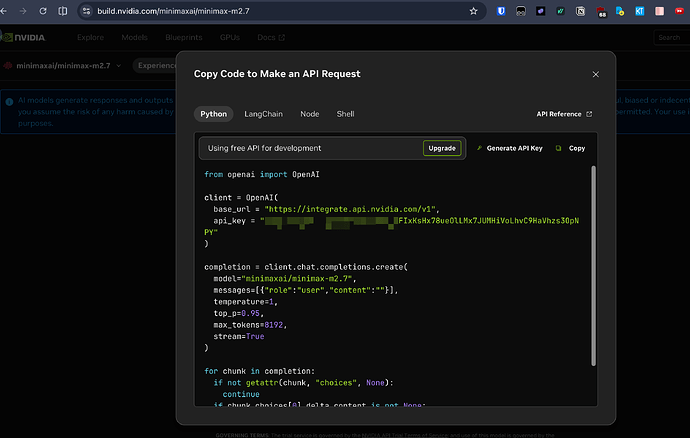
Task: Click the Upgrade button
Action: click(442, 148)
